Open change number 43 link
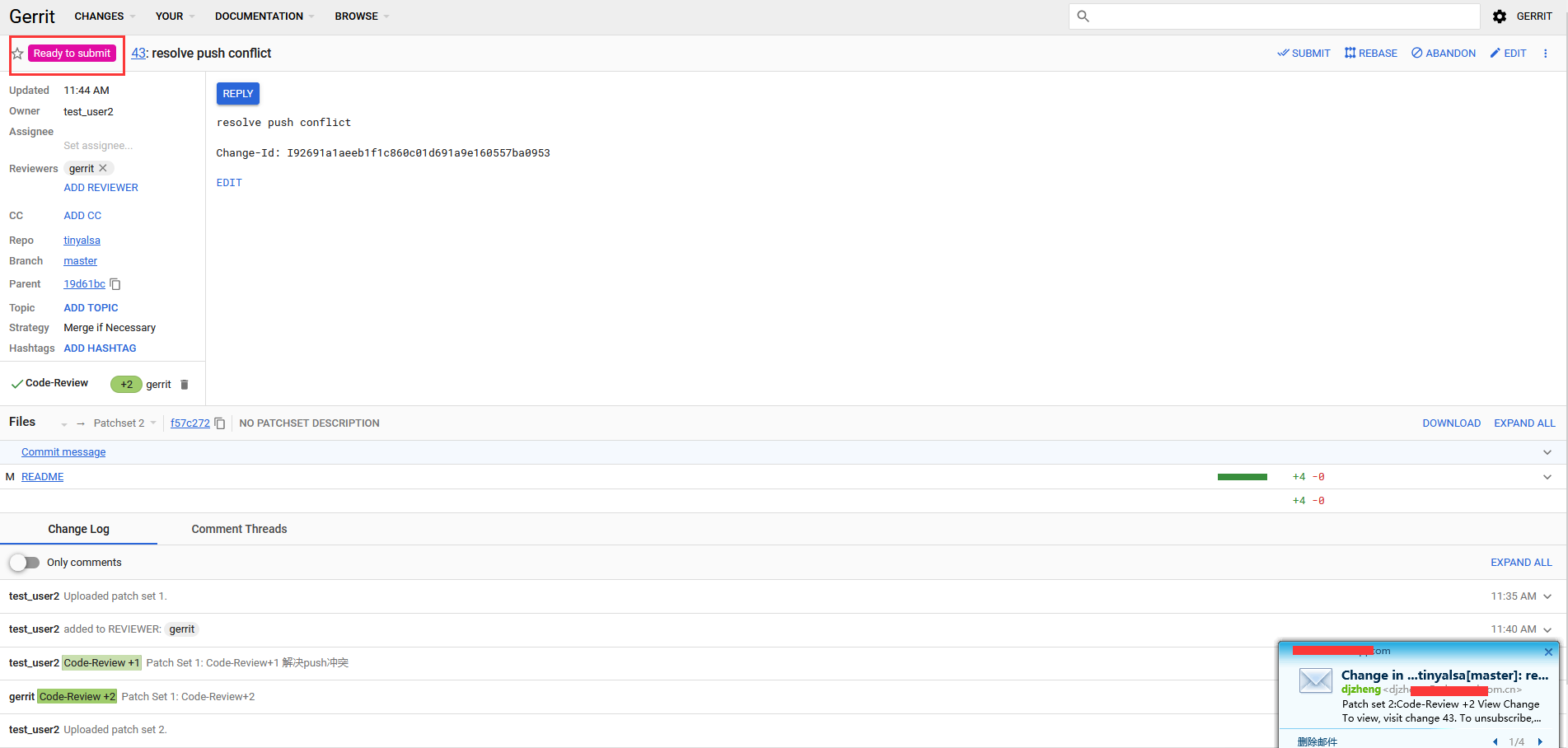The width and height of the screenshot is (1568, 748). pos(138,54)
